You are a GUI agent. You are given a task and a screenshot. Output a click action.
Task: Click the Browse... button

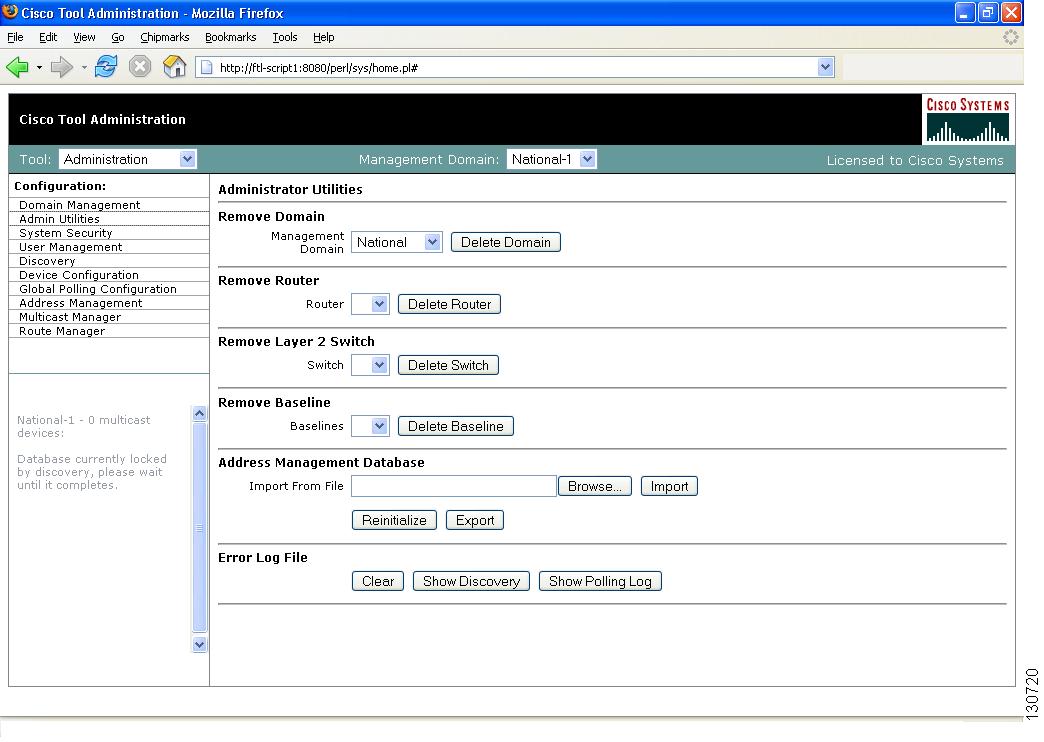pyautogui.click(x=595, y=486)
